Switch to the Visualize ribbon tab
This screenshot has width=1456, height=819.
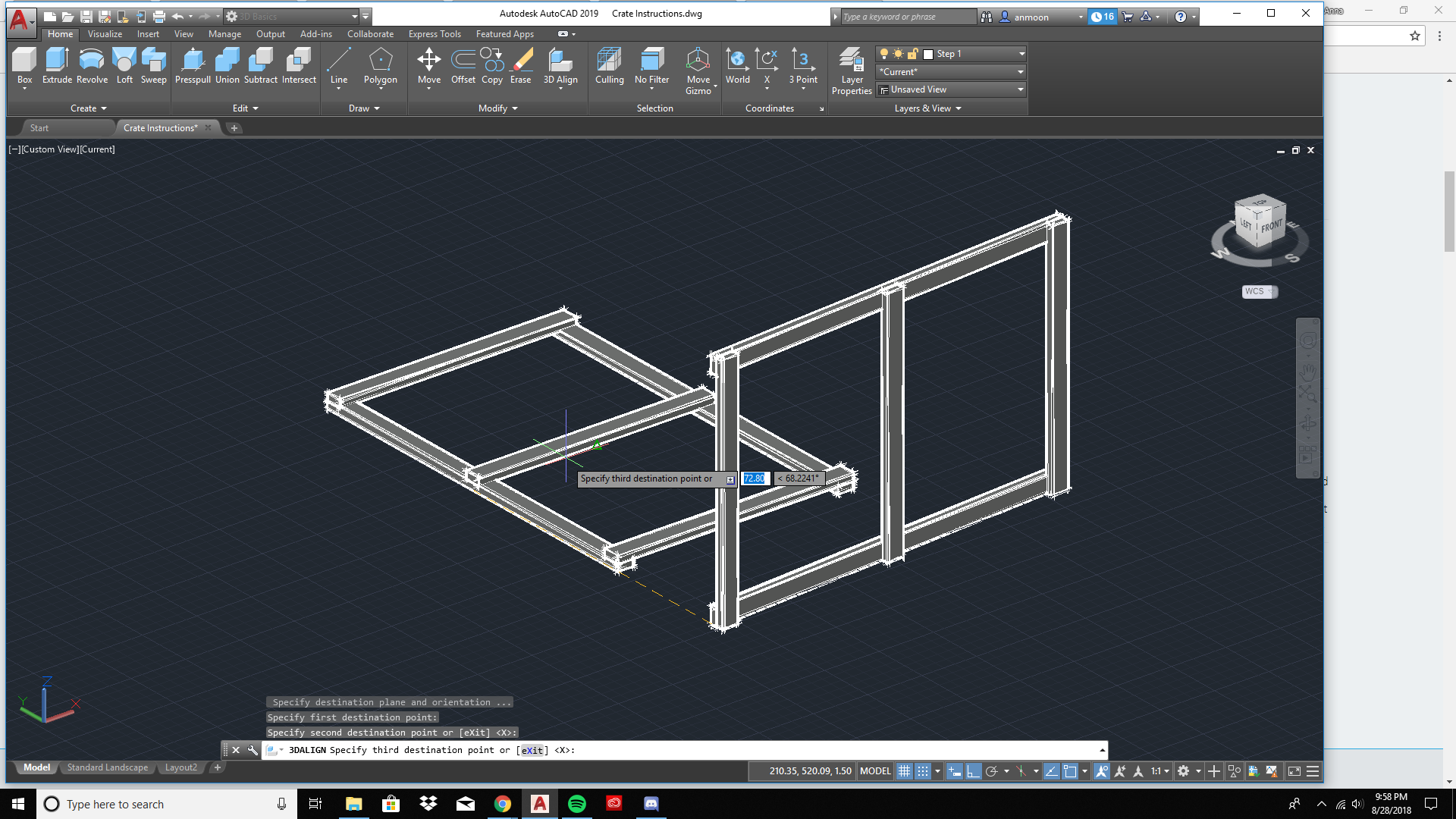[x=104, y=33]
